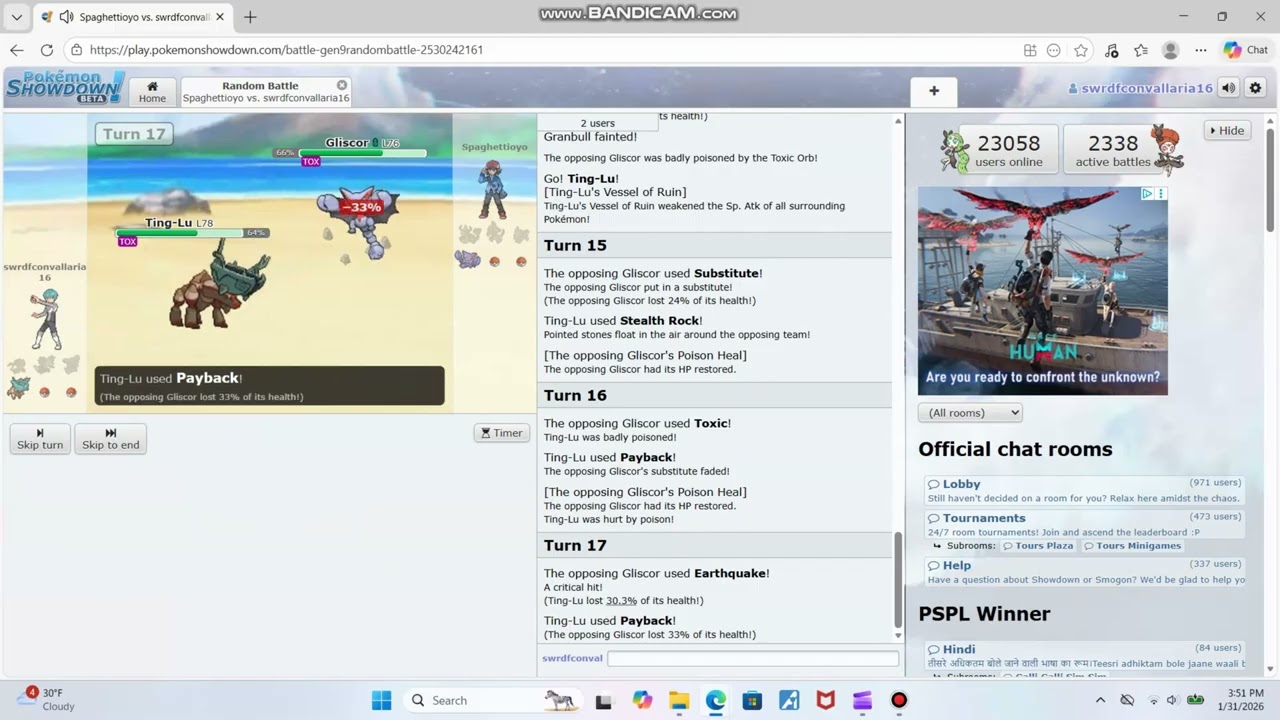
Task: Go back in the browser
Action: 17,50
